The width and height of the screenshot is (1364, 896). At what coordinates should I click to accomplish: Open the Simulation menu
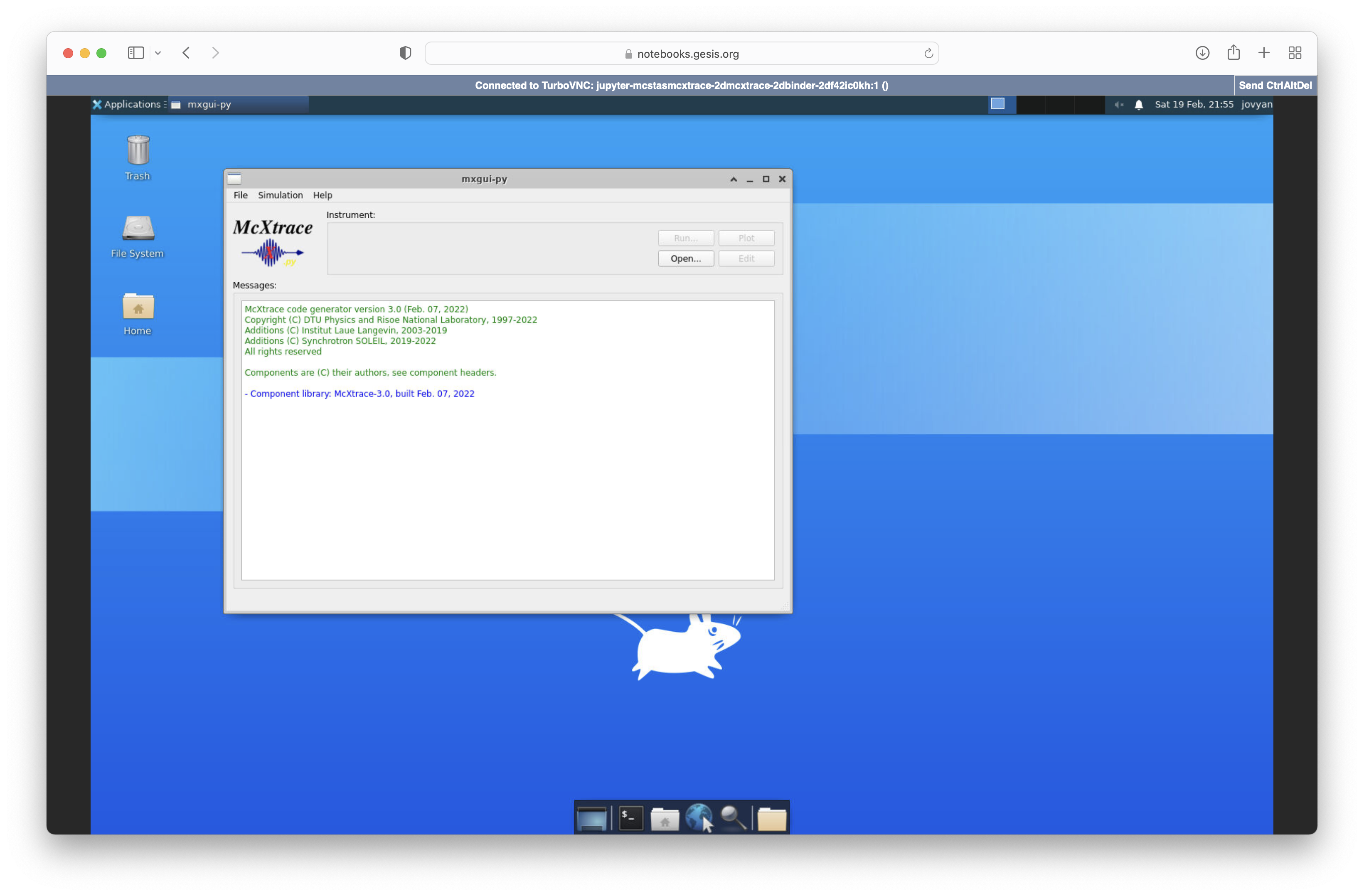280,195
